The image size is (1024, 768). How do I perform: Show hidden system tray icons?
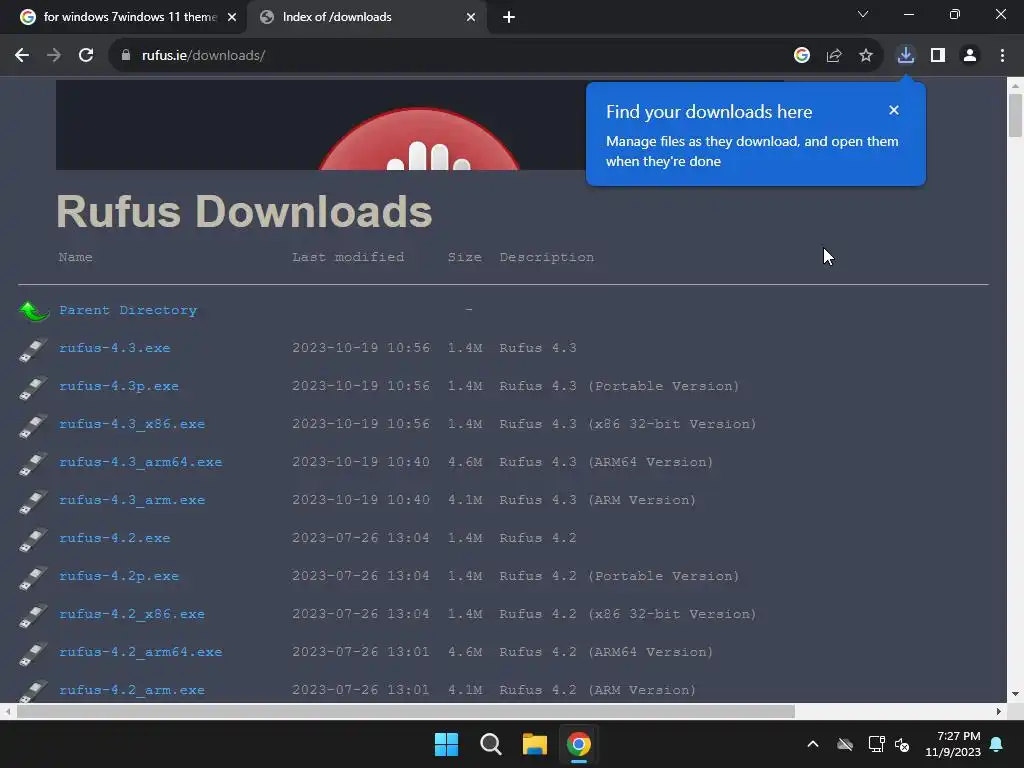point(813,744)
